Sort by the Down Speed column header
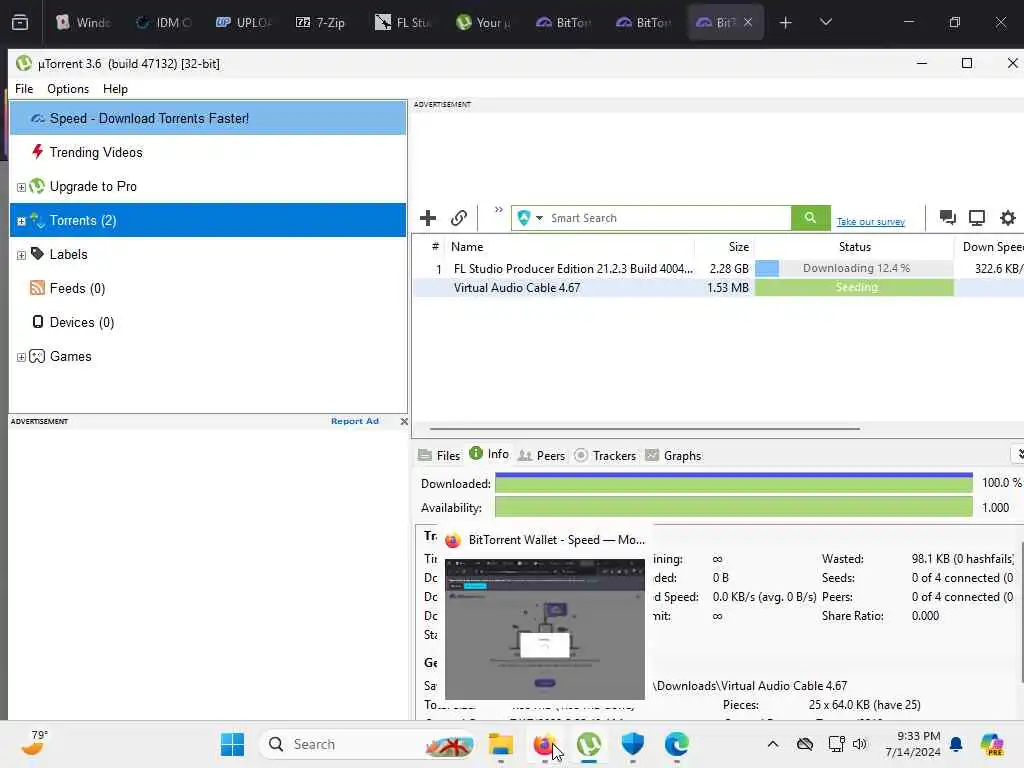 [989, 247]
